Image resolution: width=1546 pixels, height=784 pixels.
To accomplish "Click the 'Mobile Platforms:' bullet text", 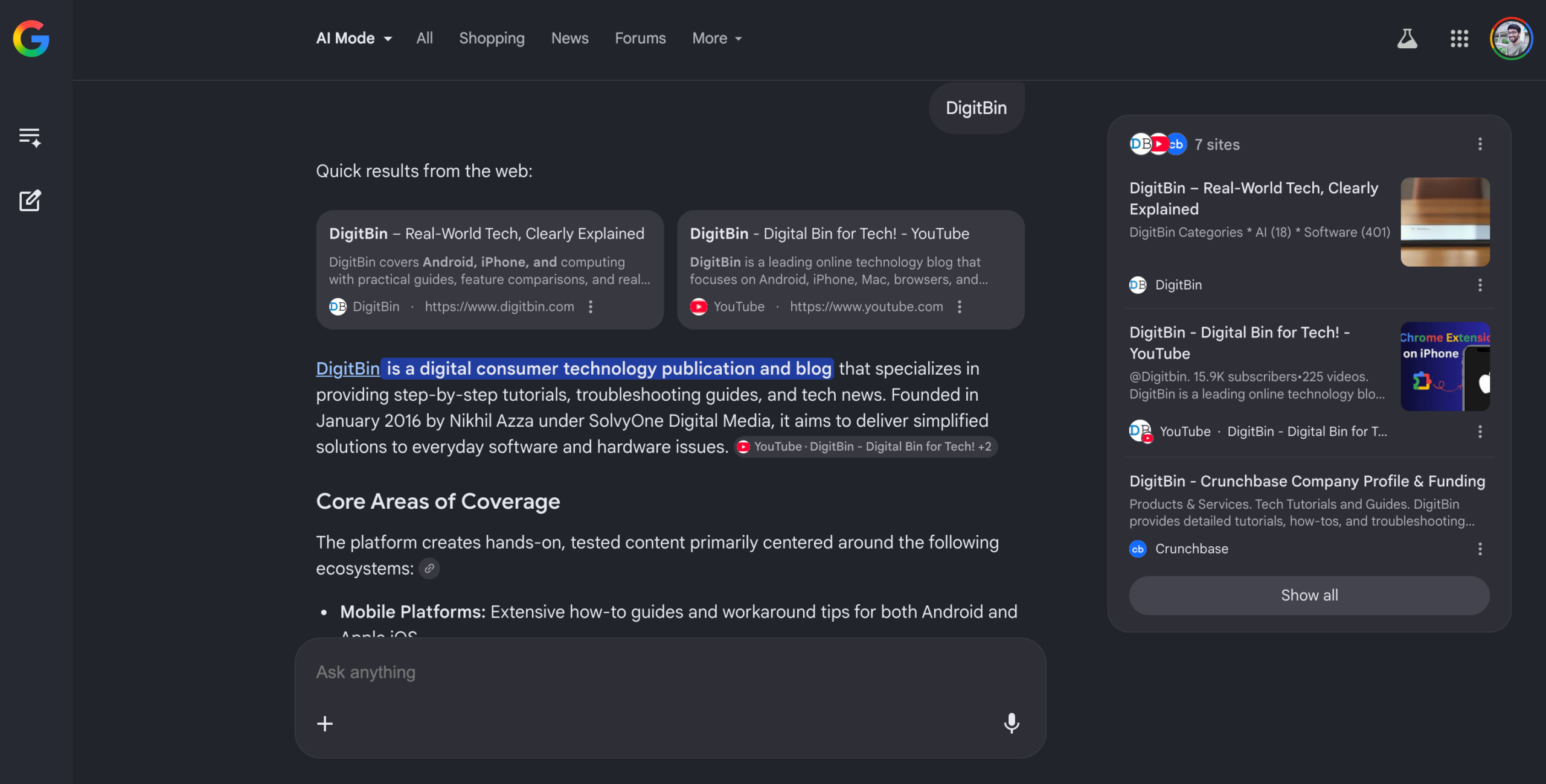I will click(413, 612).
